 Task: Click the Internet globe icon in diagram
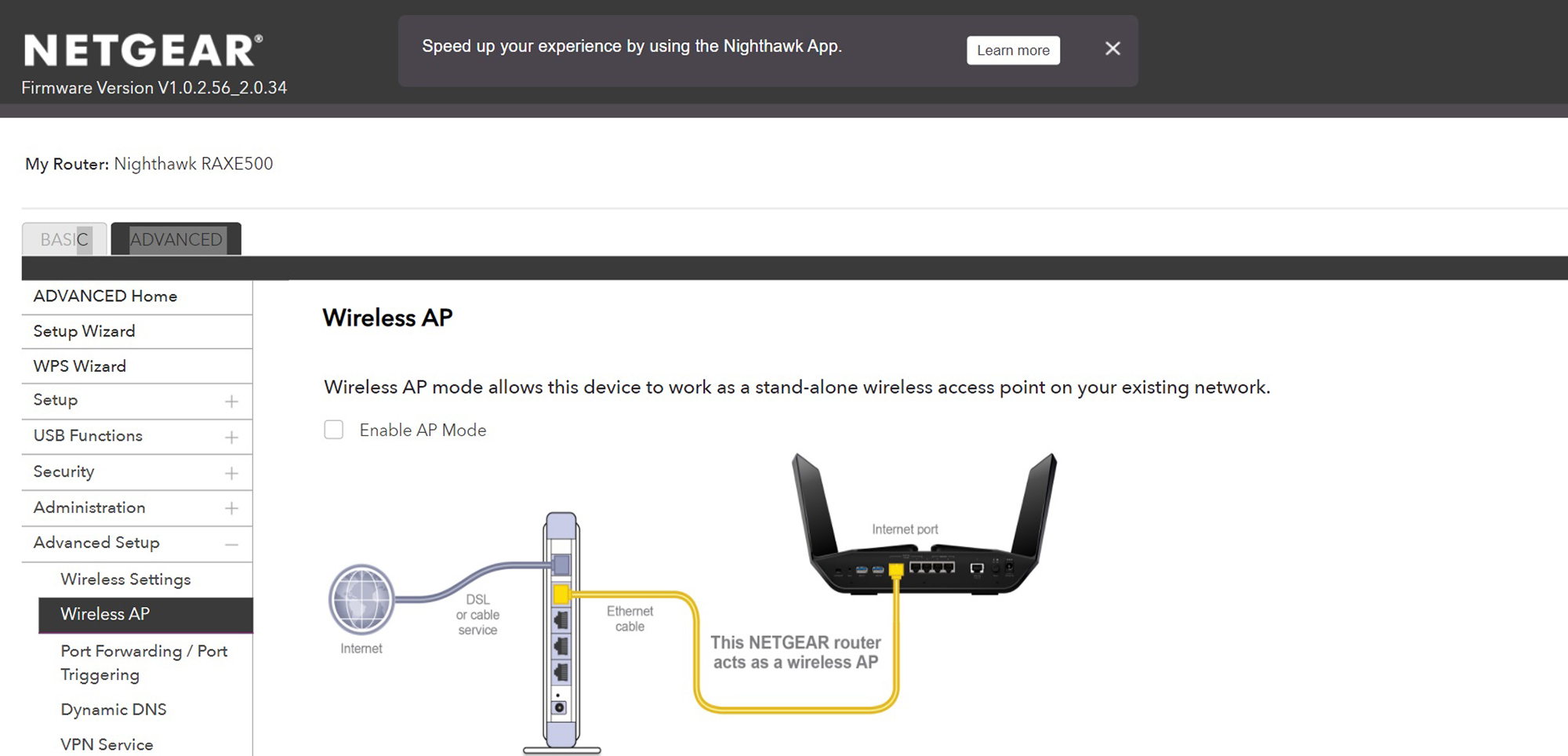click(361, 600)
